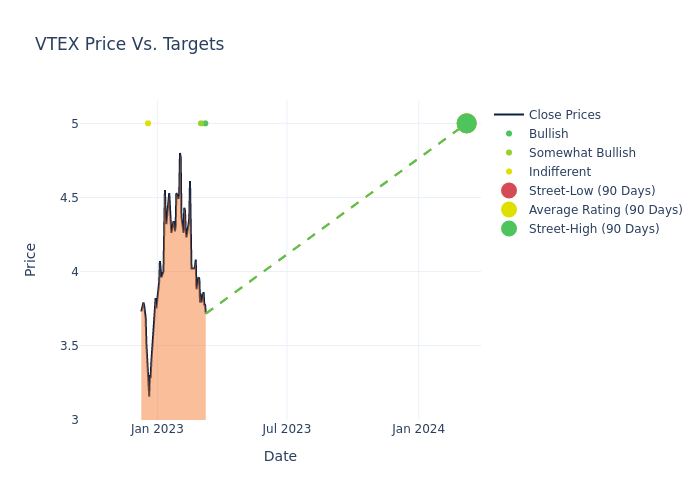Click the Jul 2023 x-axis tick label

(286, 429)
